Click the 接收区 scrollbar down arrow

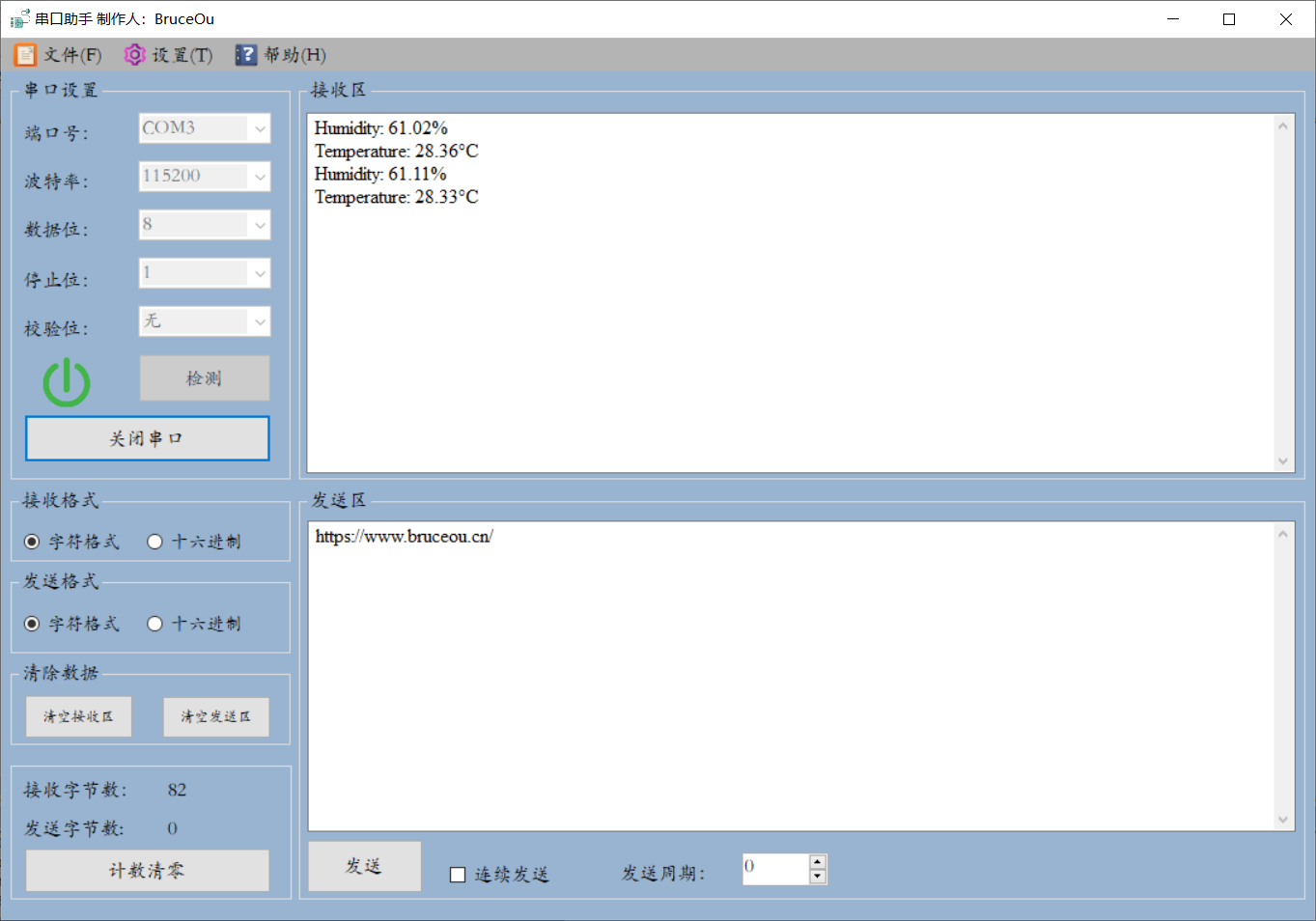(x=1283, y=461)
